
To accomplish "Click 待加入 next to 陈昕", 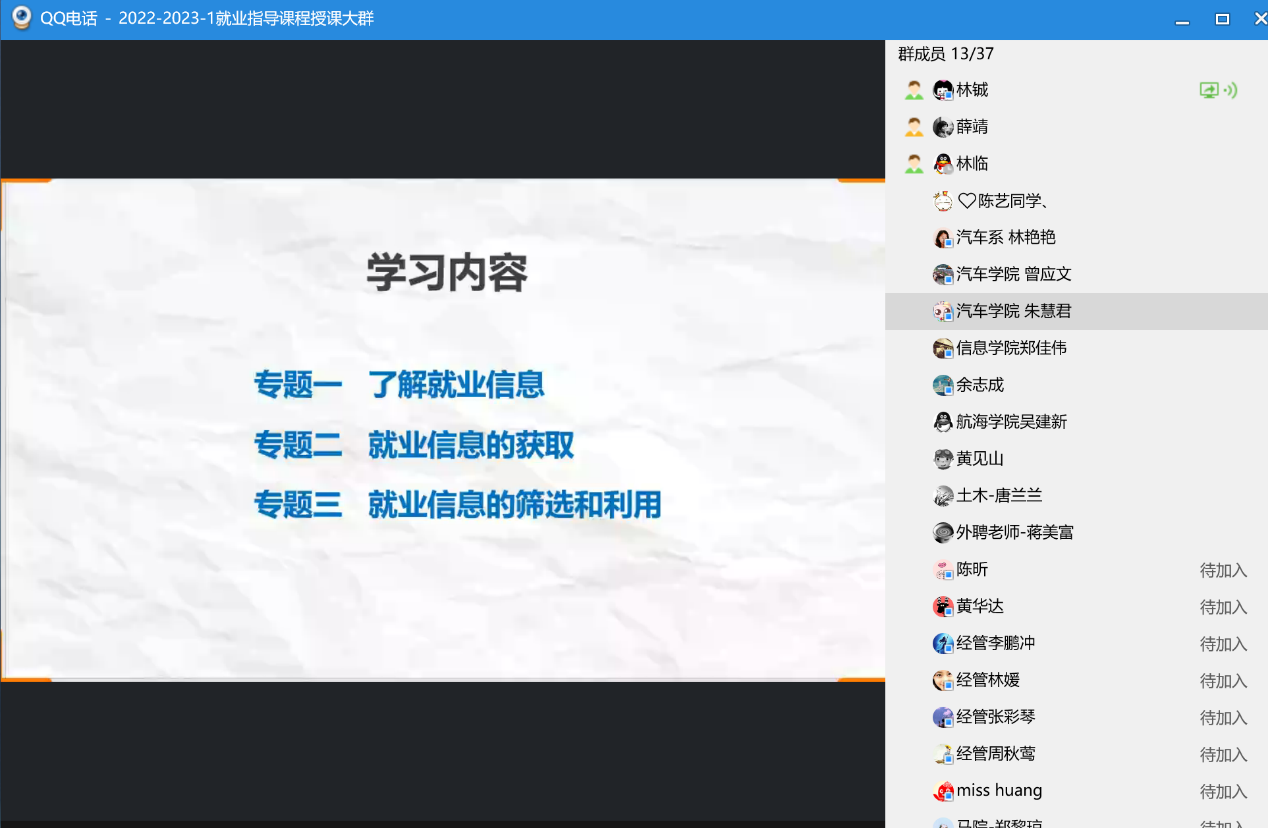I will [1223, 570].
